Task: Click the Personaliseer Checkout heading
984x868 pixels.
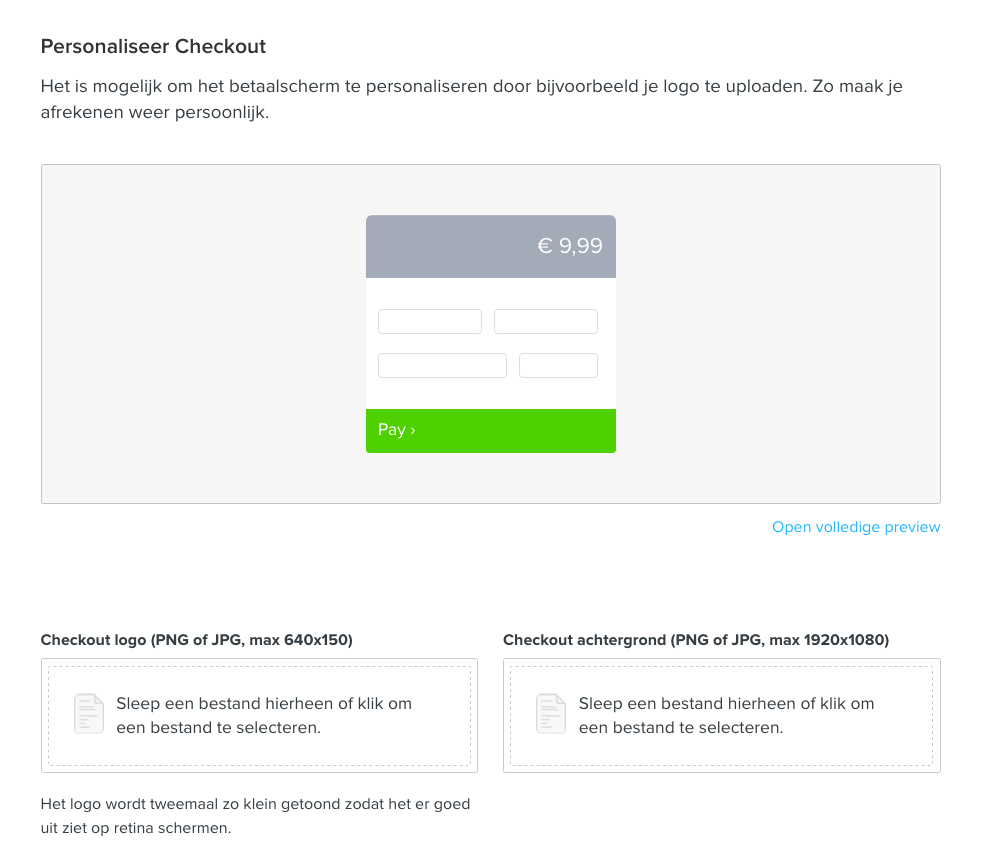Action: [x=153, y=46]
